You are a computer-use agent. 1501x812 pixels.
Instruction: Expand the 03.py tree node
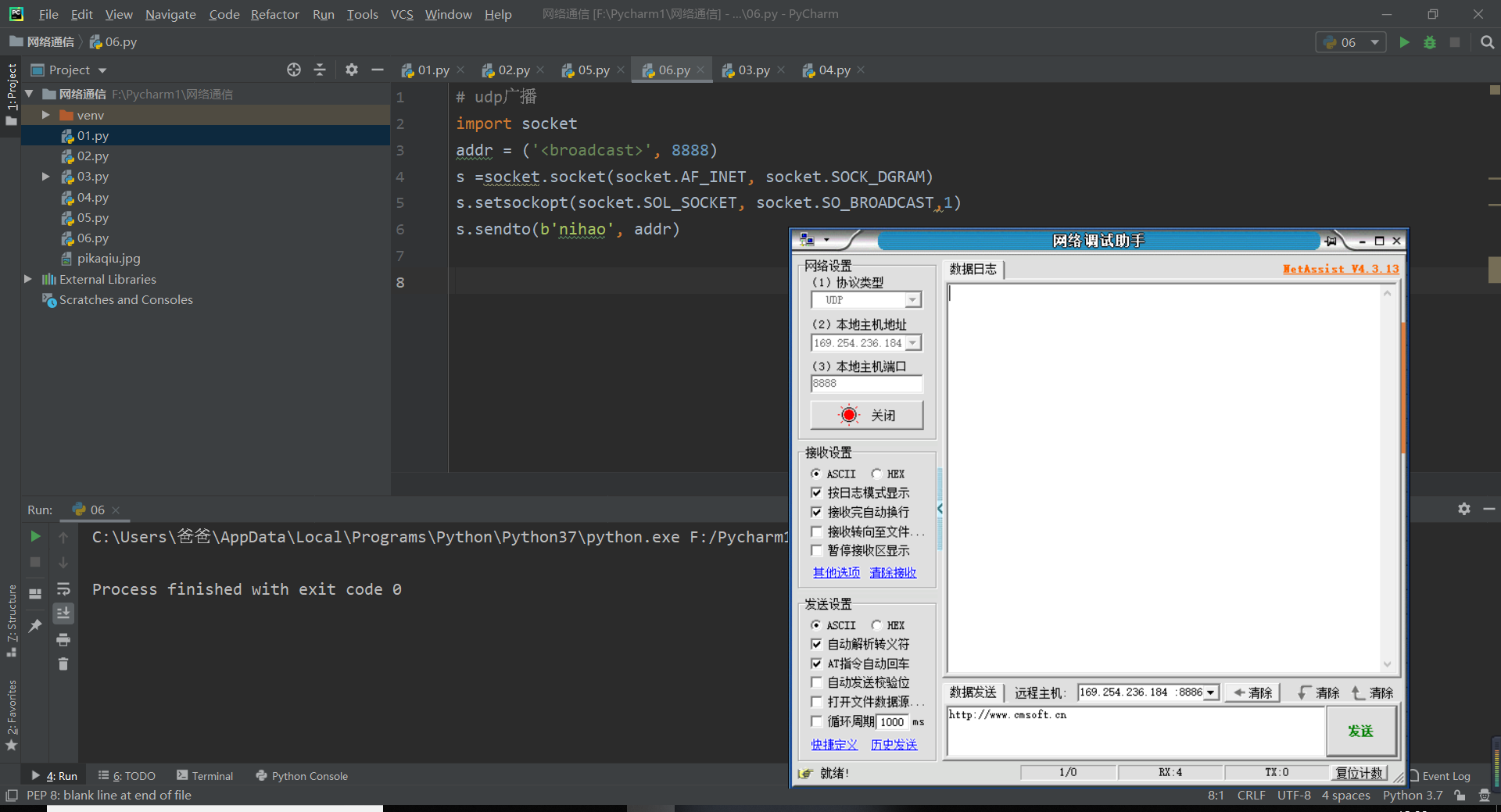tap(45, 177)
